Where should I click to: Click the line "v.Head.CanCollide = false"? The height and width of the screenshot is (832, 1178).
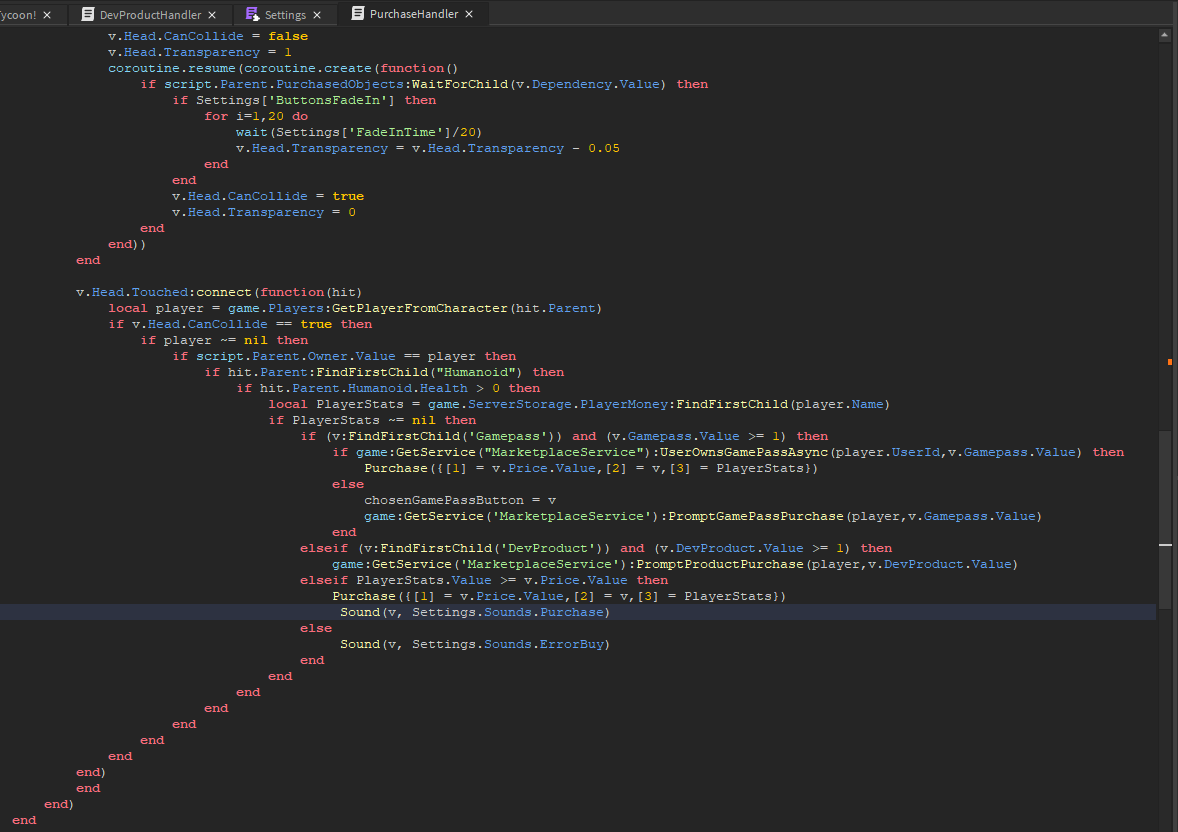(x=208, y=36)
